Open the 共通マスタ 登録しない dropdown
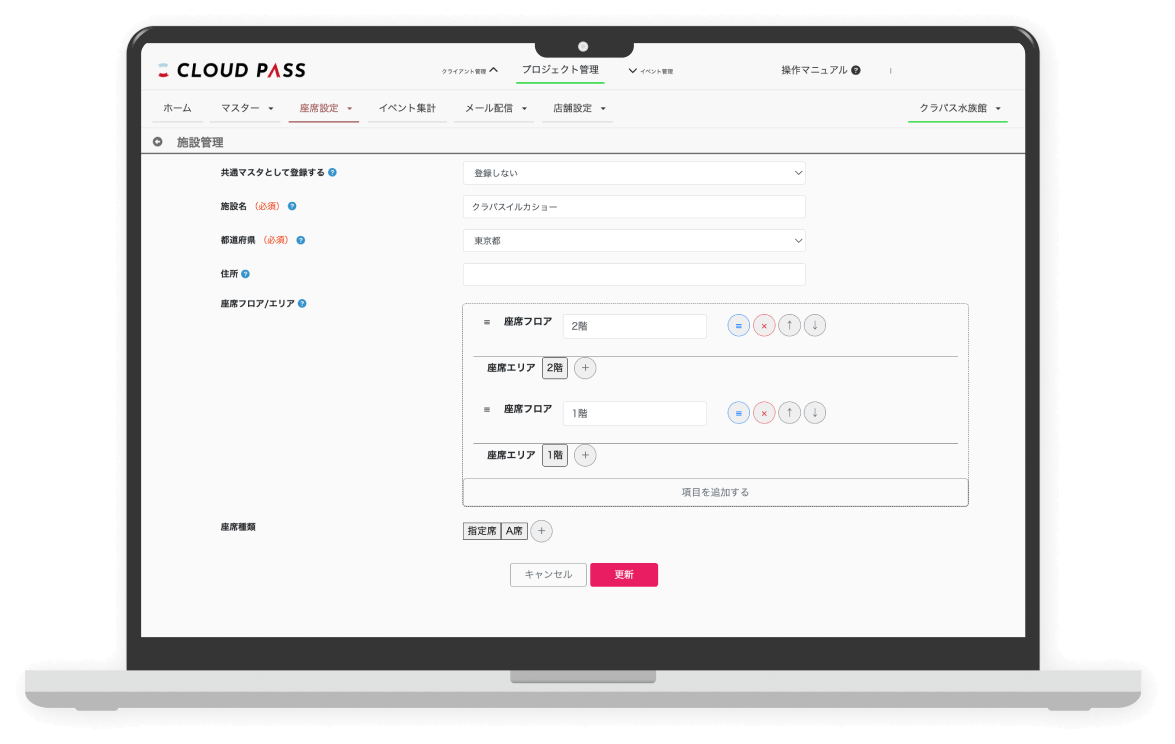Viewport: 1175px width, 744px height. tap(634, 173)
